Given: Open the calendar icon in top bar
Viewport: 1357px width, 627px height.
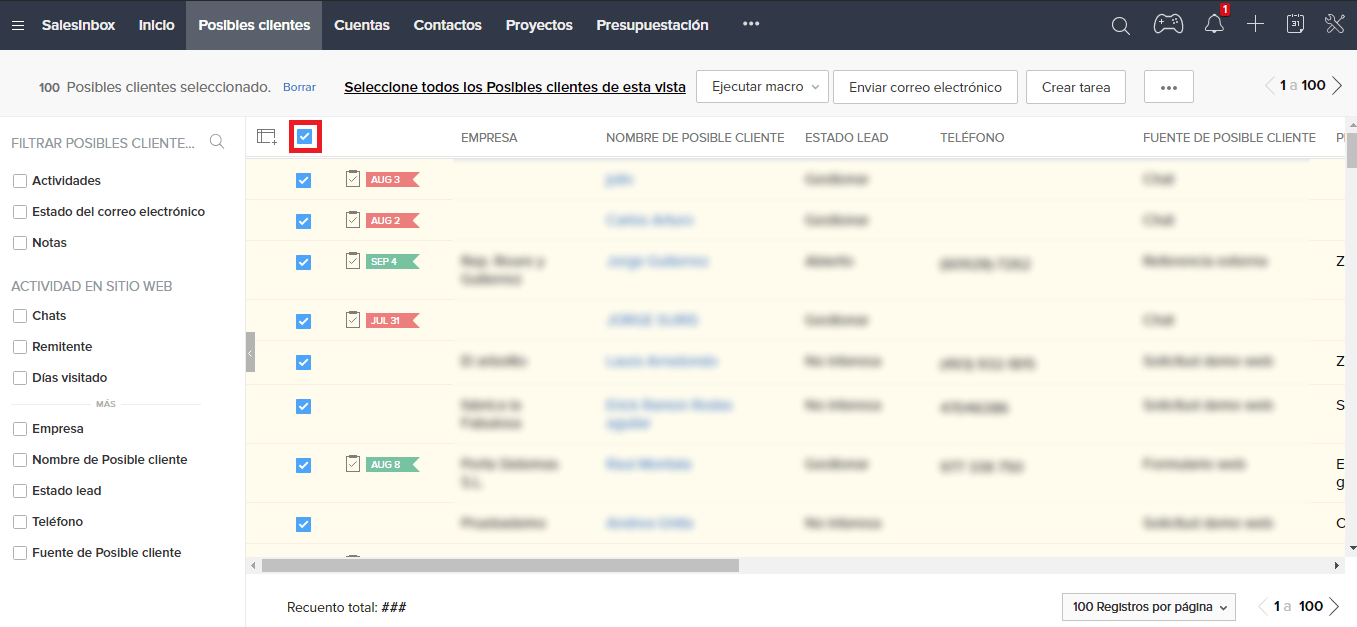Looking at the screenshot, I should click(x=1295, y=25).
